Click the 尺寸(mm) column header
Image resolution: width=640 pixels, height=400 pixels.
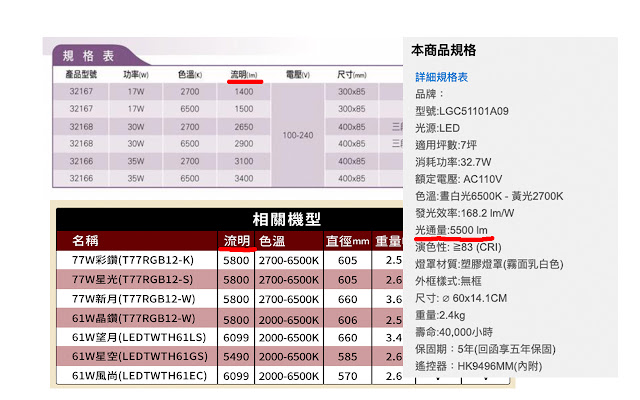[x=351, y=74]
